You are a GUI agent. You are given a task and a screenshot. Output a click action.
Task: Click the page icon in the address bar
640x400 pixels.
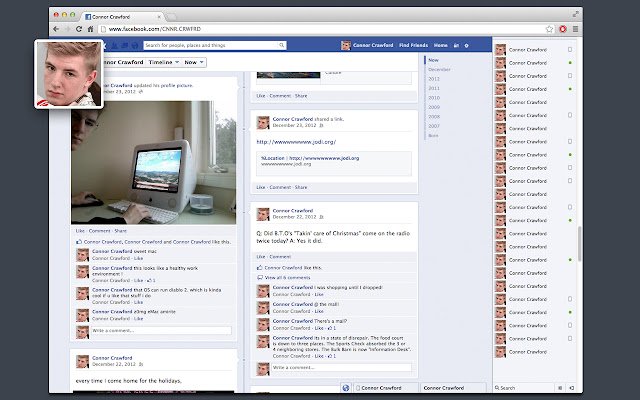coord(103,29)
